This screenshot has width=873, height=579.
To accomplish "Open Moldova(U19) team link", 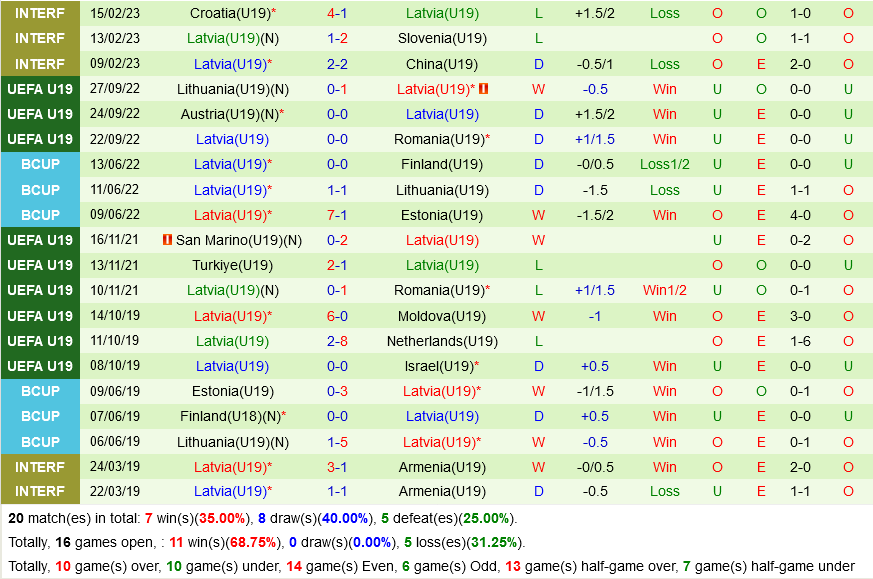I will coord(442,316).
